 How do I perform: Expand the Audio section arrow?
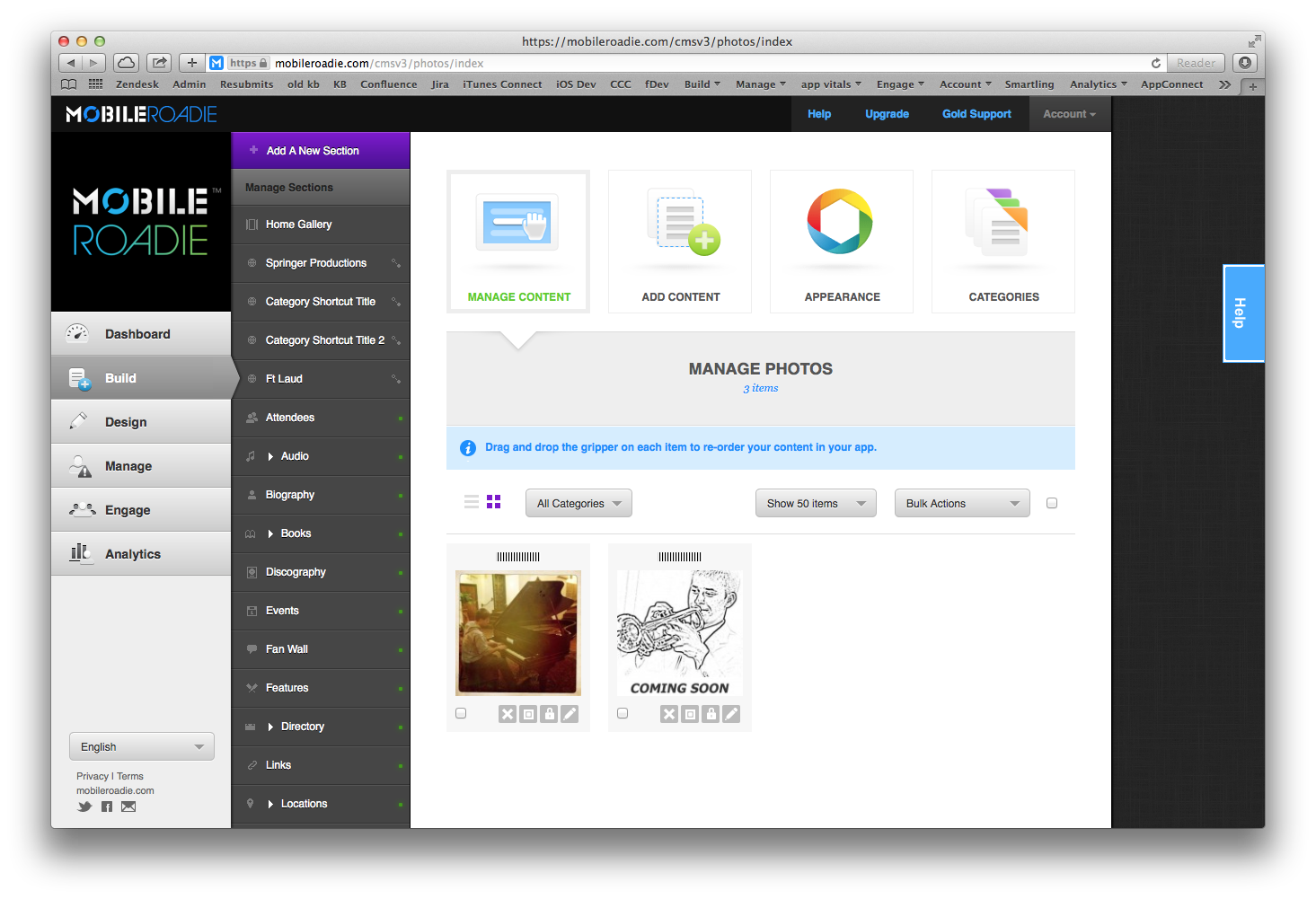coord(270,456)
